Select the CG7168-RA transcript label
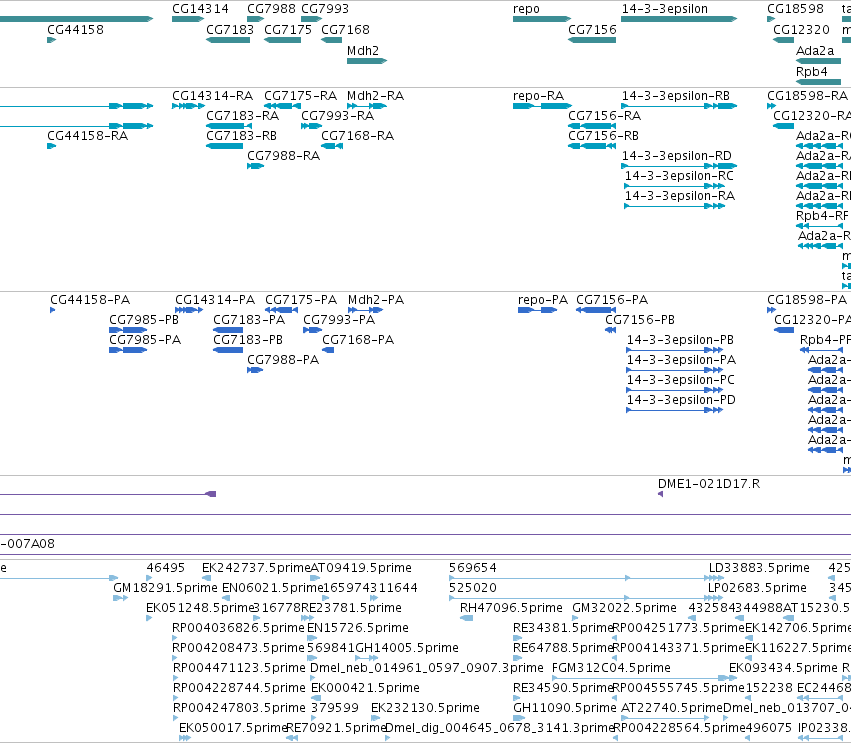 pyautogui.click(x=358, y=136)
